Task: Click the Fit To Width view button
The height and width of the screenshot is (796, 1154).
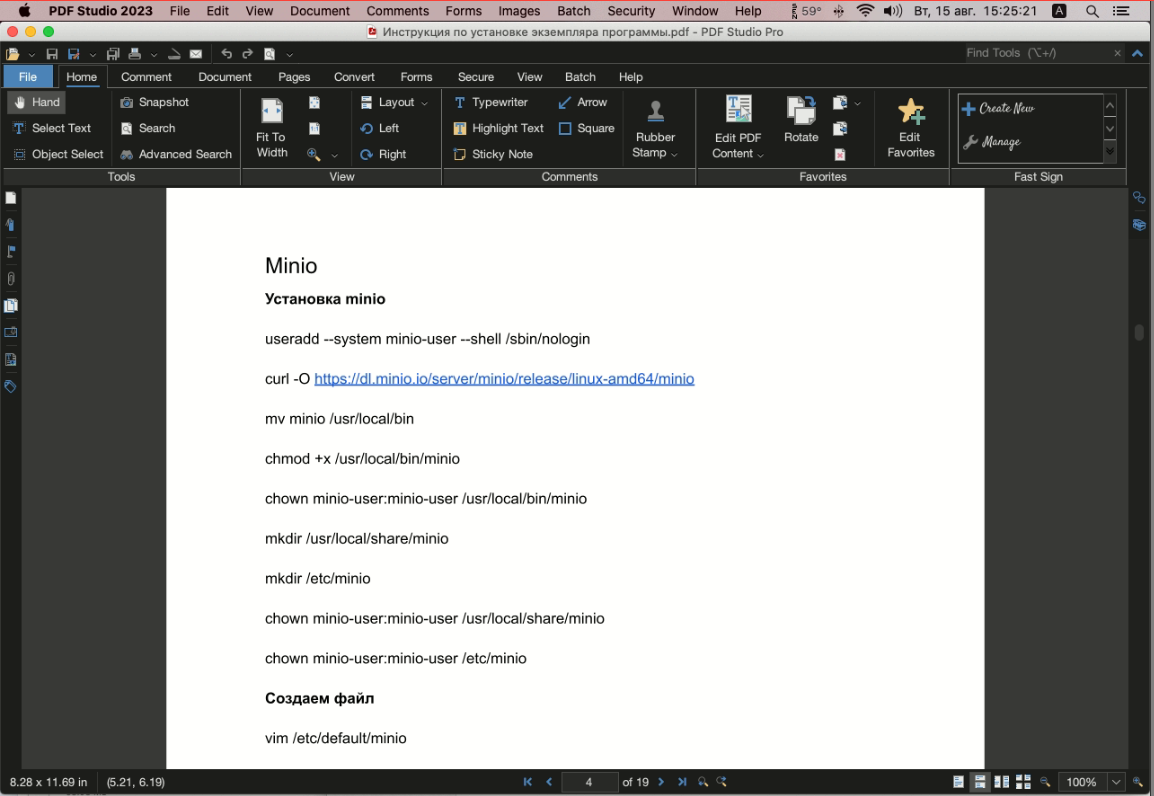Action: pyautogui.click(x=272, y=129)
